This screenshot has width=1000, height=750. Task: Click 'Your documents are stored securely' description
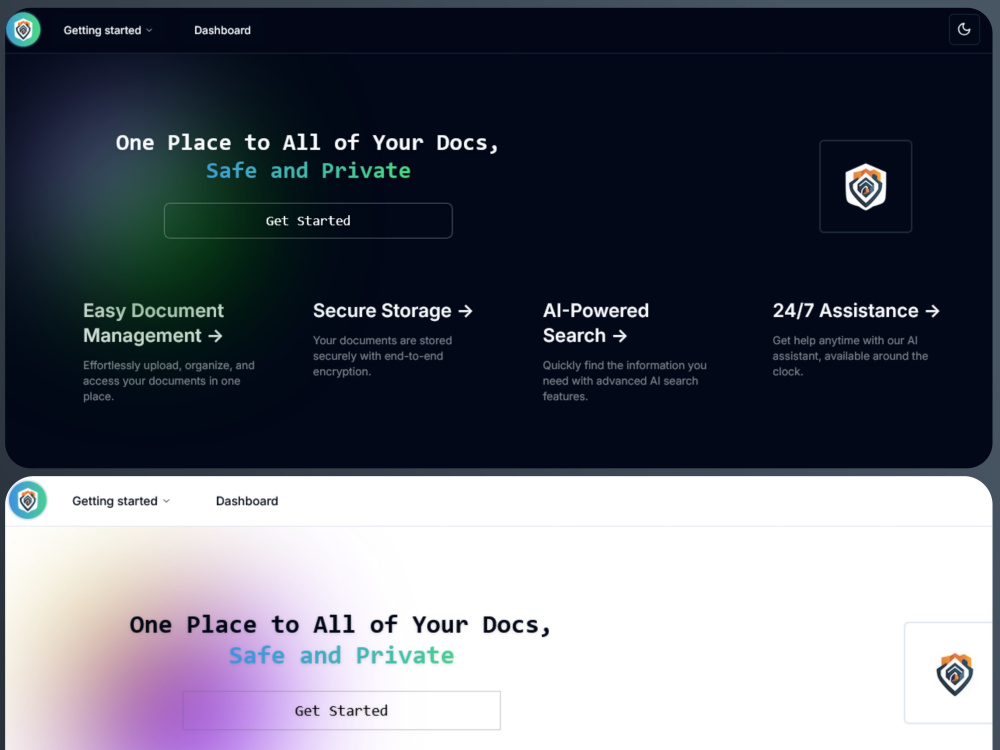[382, 356]
